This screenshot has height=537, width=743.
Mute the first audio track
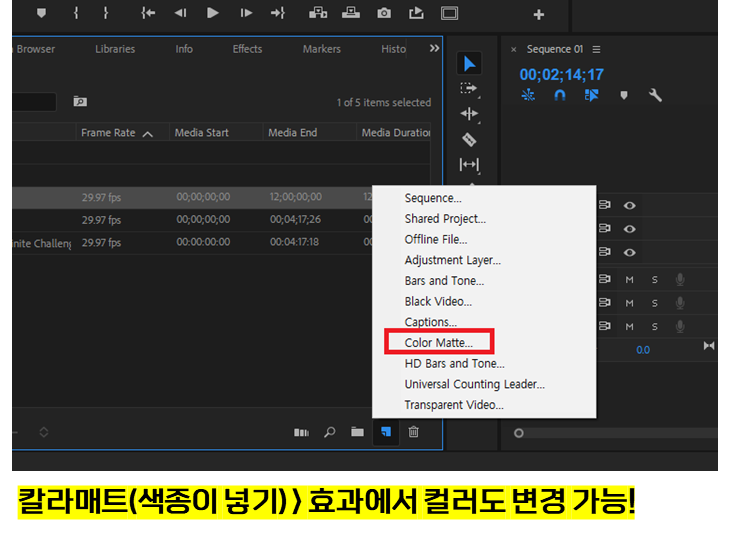click(629, 280)
